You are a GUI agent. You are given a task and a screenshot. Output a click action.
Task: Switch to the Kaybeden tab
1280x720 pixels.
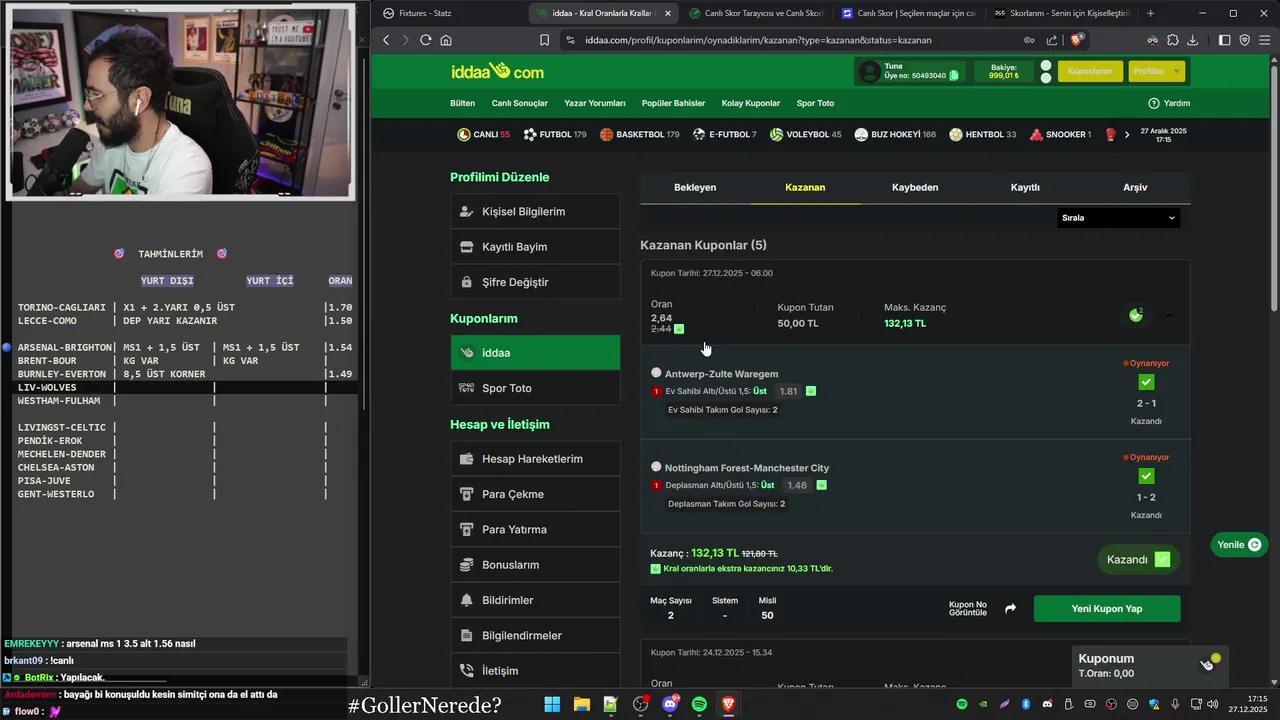915,187
